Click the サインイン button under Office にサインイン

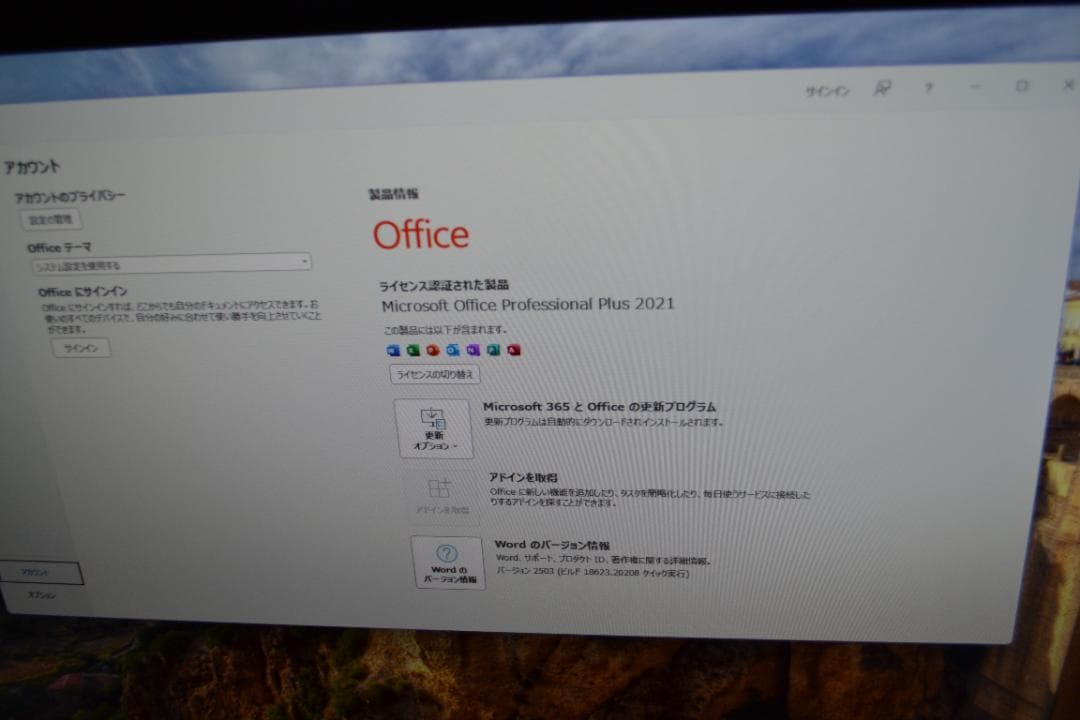click(x=80, y=348)
